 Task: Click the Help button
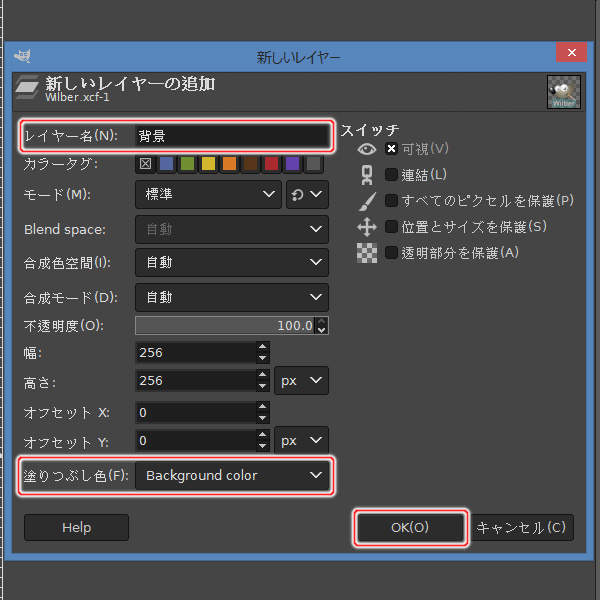click(77, 527)
